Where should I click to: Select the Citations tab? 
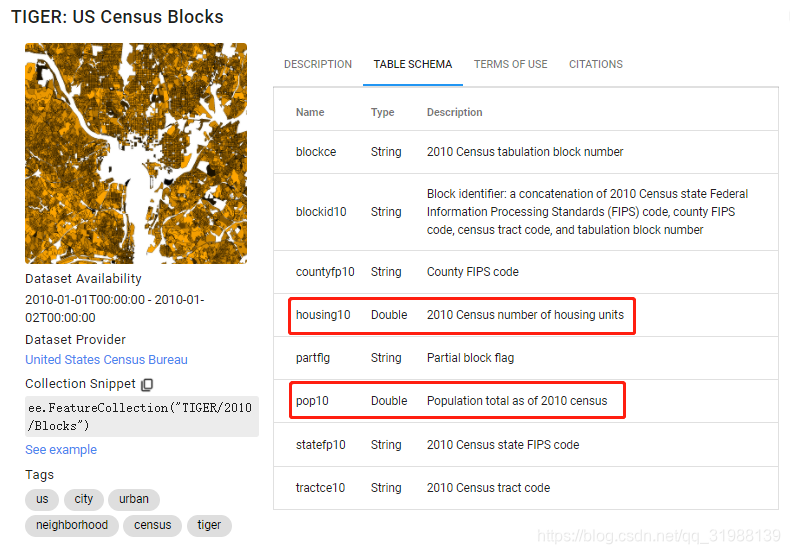click(x=596, y=64)
